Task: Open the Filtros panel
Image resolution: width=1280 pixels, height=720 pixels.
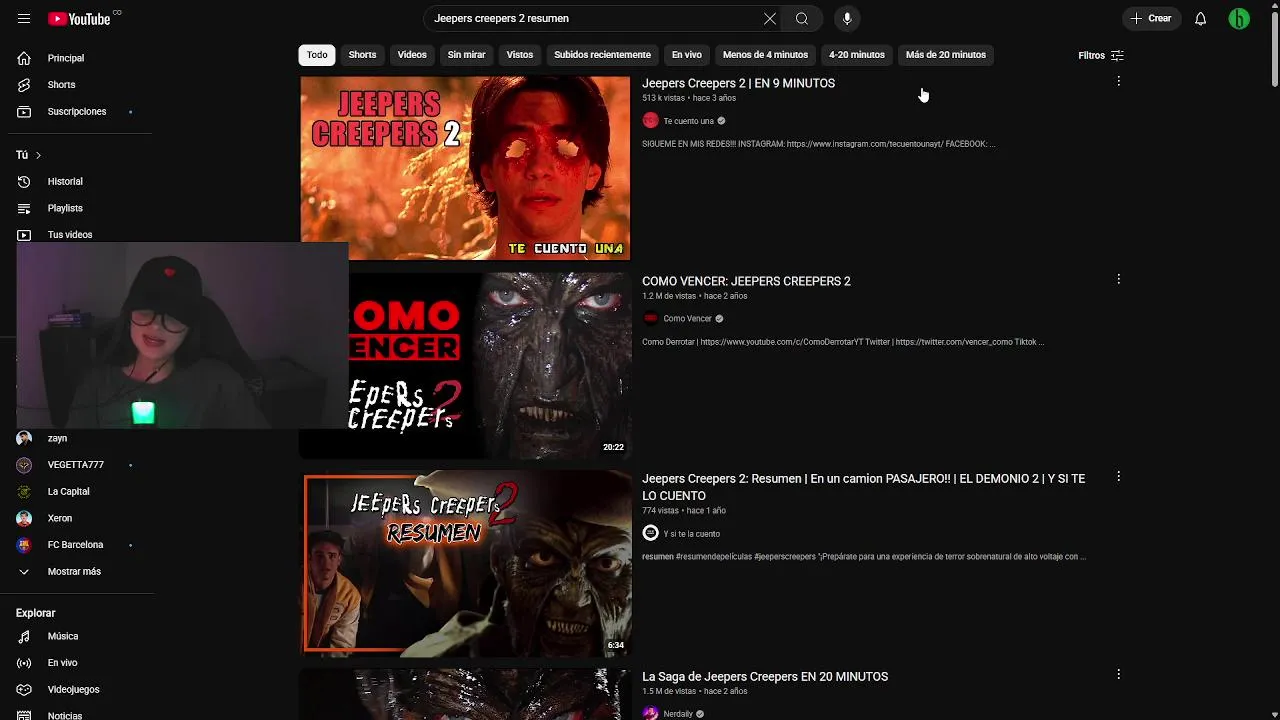Action: point(1101,56)
